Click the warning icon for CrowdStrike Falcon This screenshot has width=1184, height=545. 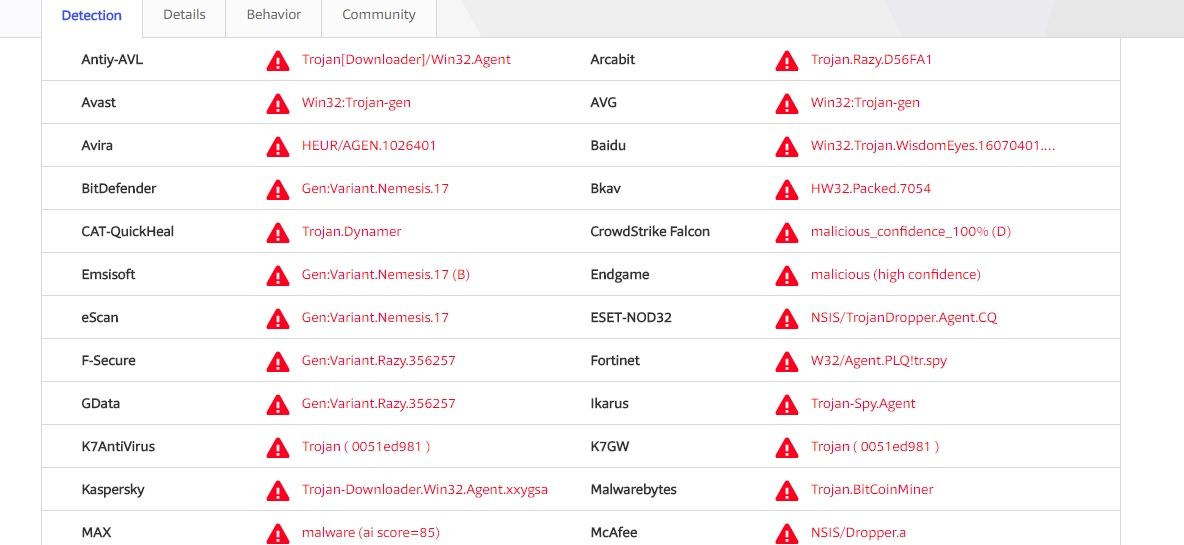tap(787, 233)
